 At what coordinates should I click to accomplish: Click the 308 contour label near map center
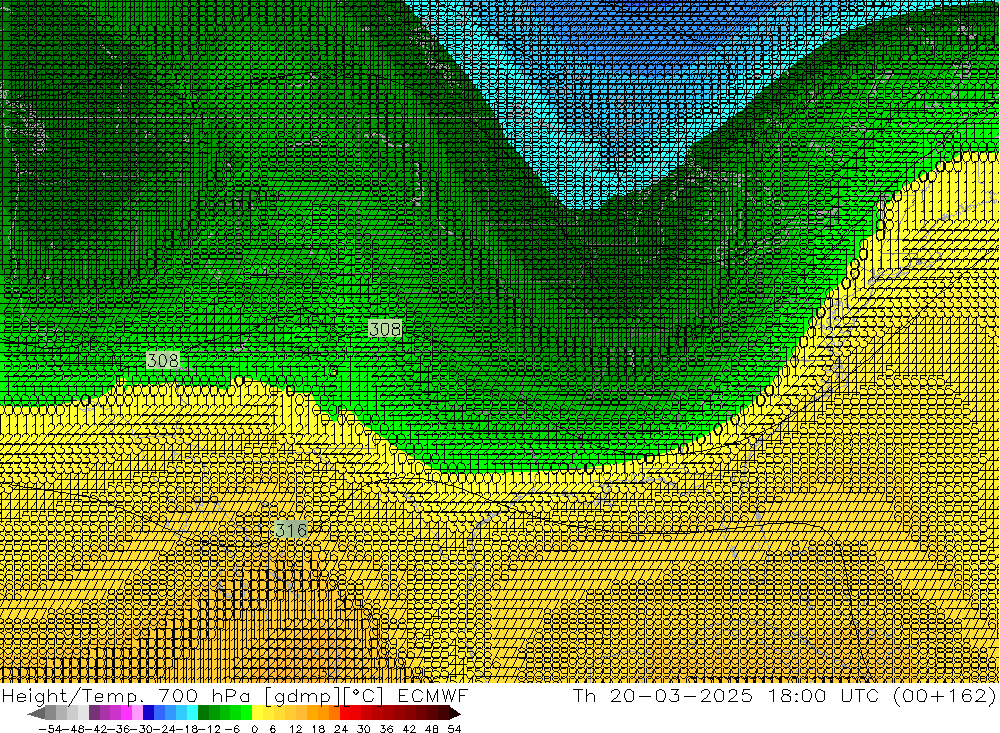coord(385,329)
